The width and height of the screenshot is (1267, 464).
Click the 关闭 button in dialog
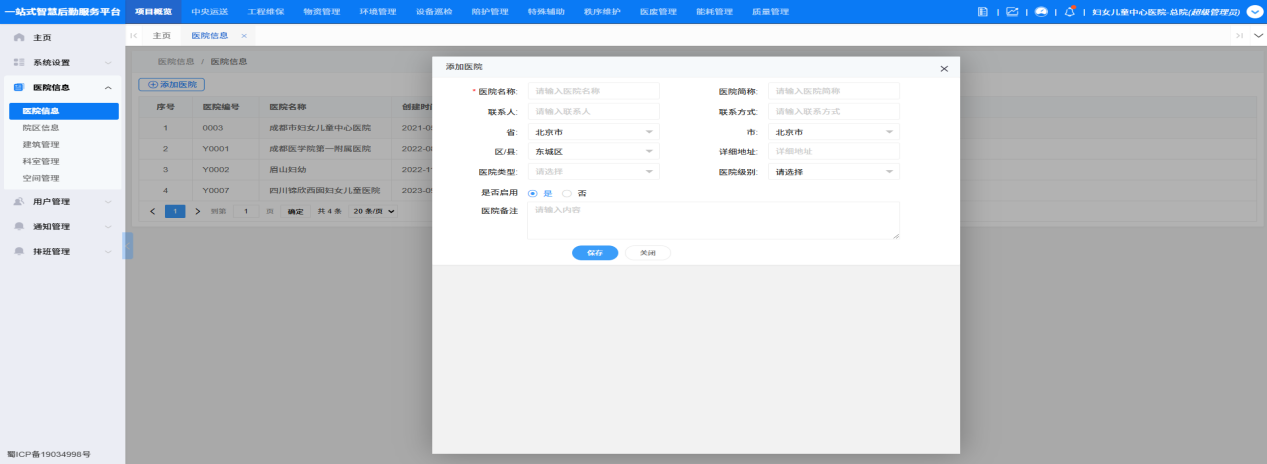click(648, 253)
